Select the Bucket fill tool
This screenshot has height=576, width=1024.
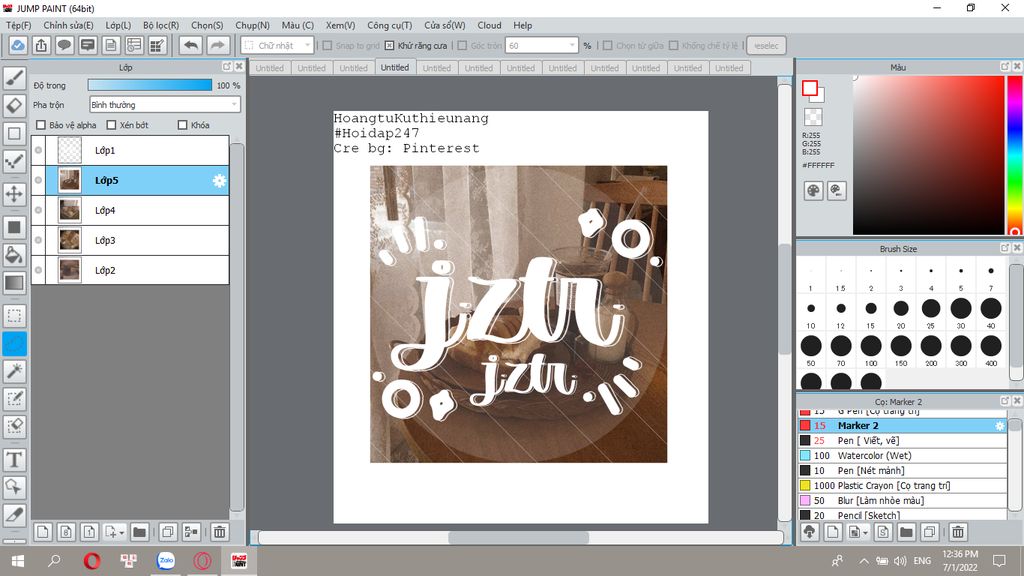coord(14,255)
